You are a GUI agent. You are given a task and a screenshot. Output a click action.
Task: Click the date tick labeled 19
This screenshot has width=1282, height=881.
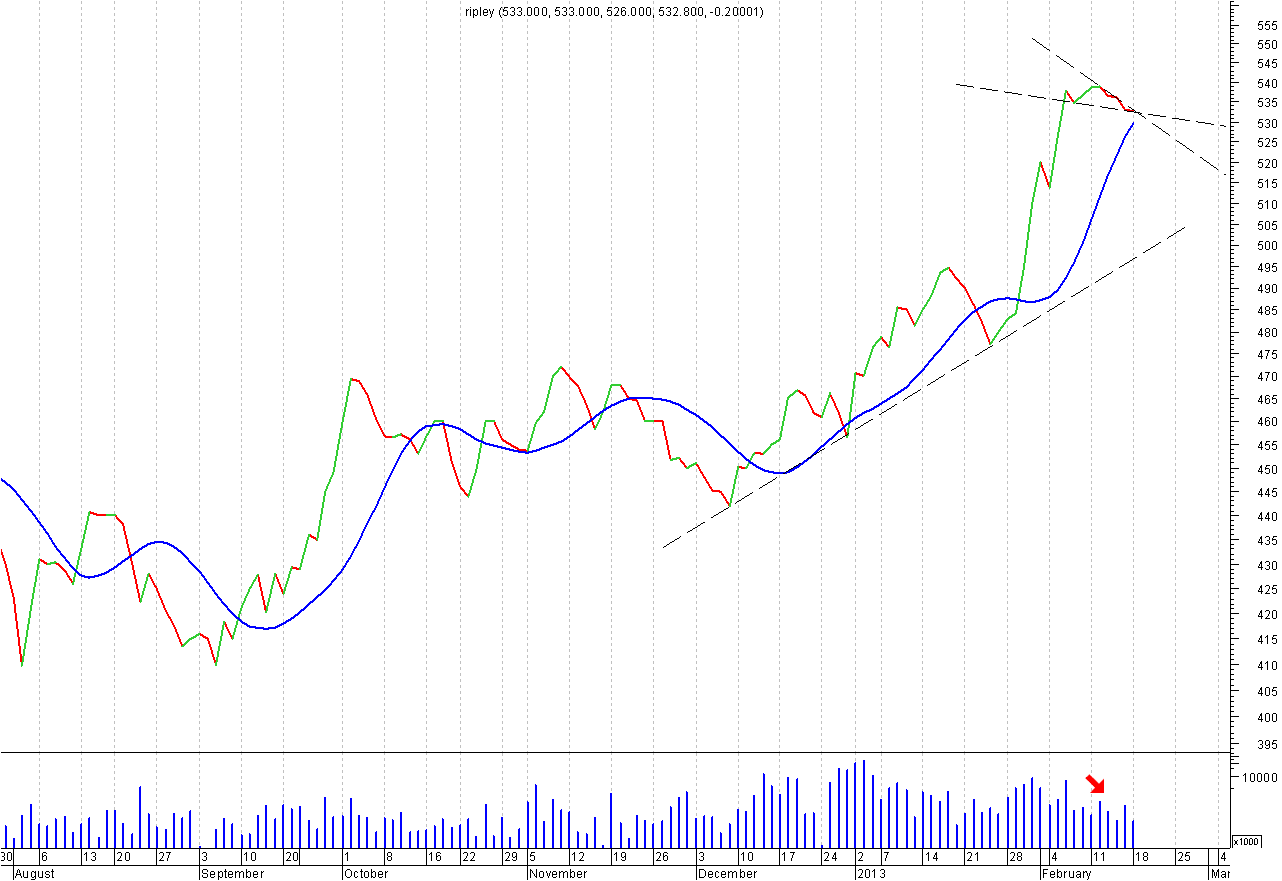tap(619, 857)
